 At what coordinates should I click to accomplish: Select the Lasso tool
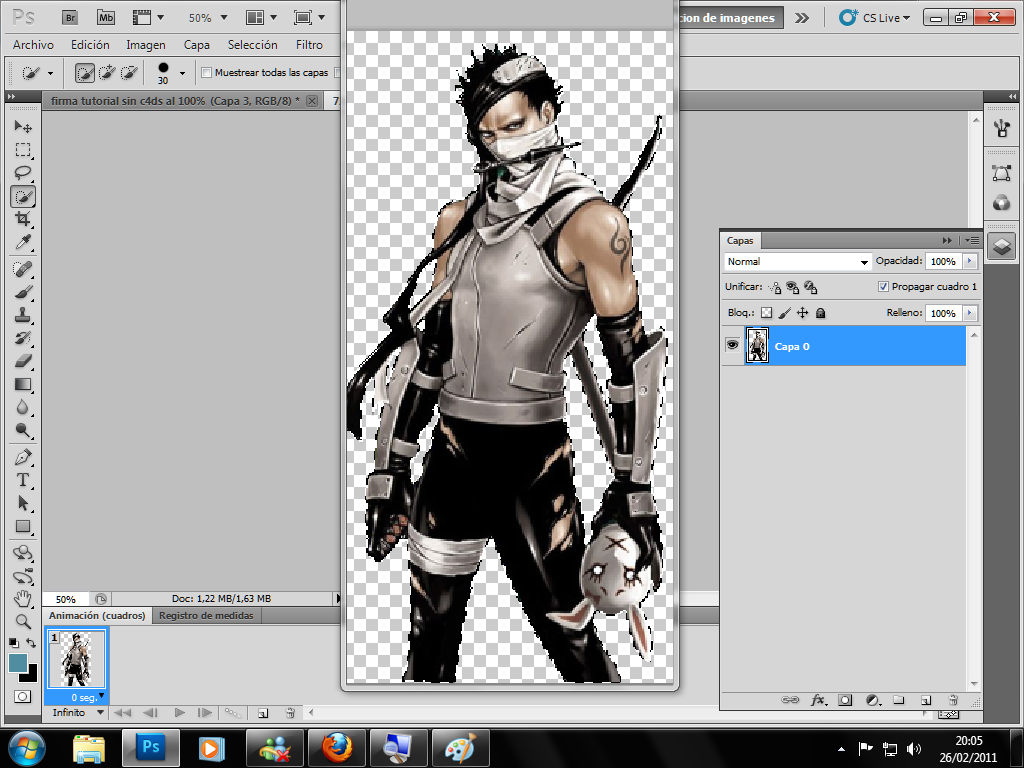tap(23, 173)
